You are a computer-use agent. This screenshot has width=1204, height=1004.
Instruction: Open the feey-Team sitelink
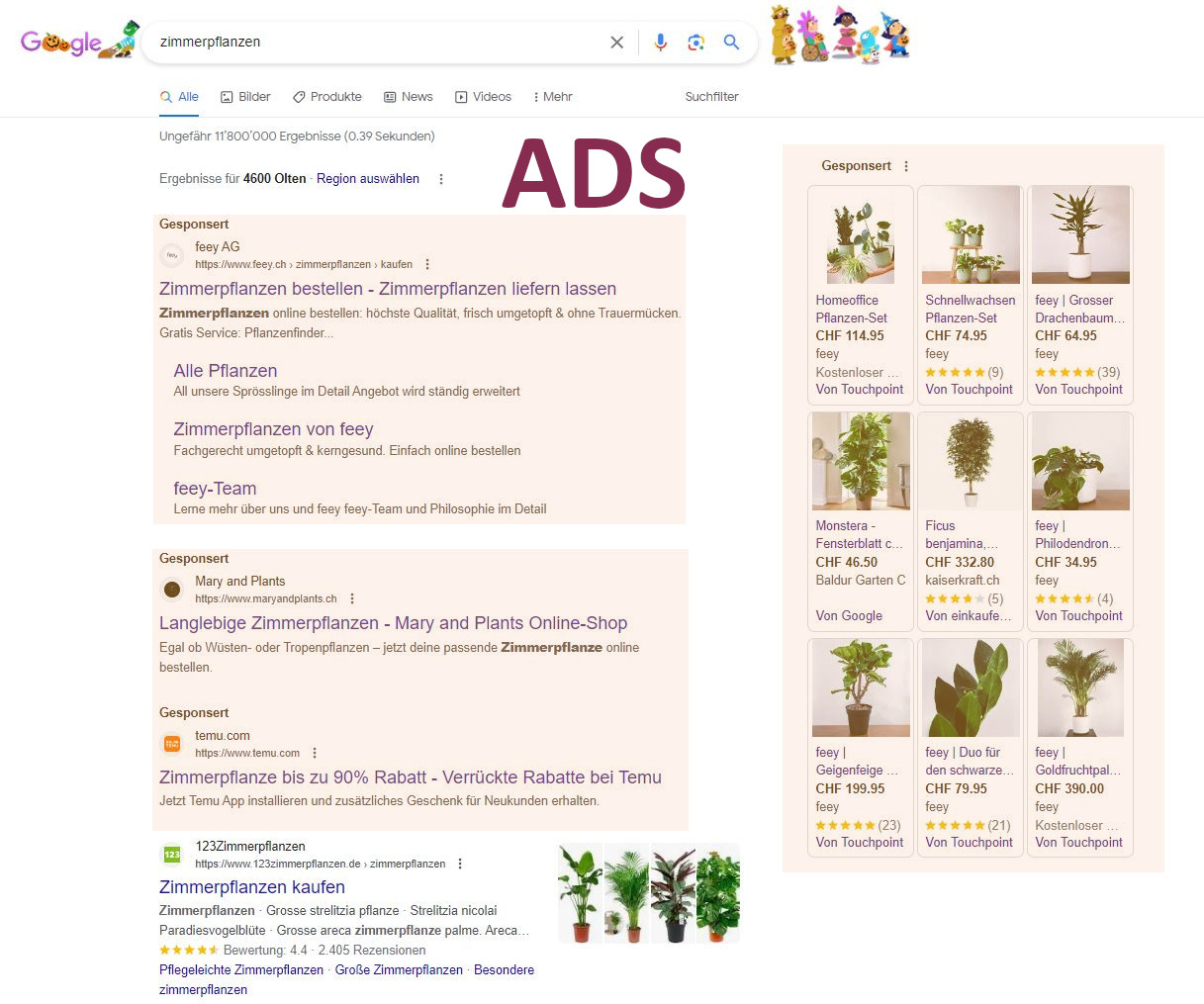click(215, 489)
